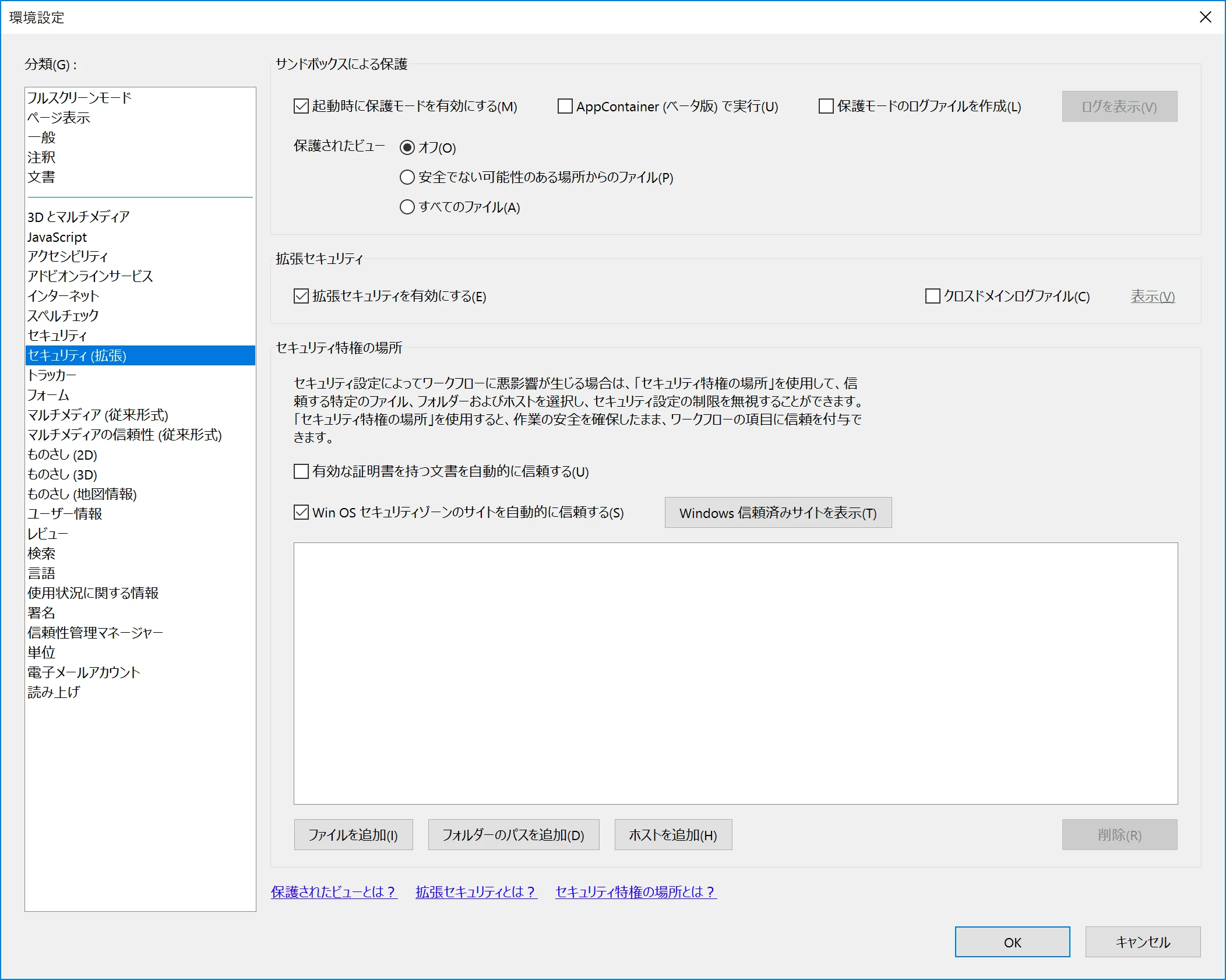Screen dimensions: 1226x980
Task: Select 信頼性管理マネージャー category
Action: [x=95, y=633]
